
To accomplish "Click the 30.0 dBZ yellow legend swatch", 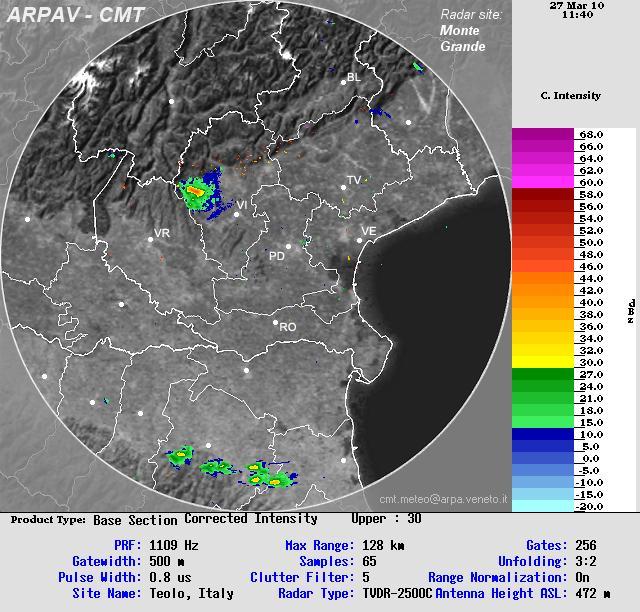I will tap(543, 362).
